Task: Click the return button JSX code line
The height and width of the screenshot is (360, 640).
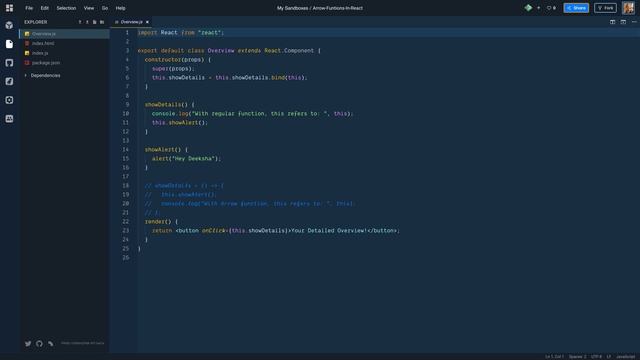Action: tap(276, 231)
